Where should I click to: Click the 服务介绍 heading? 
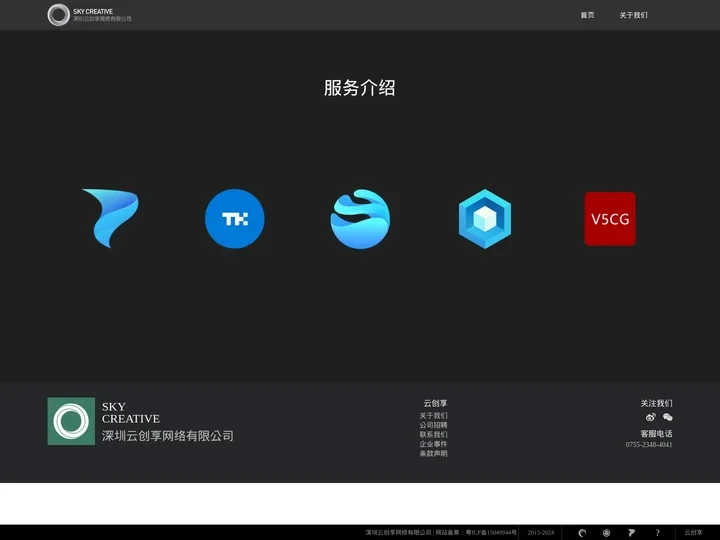[360, 88]
